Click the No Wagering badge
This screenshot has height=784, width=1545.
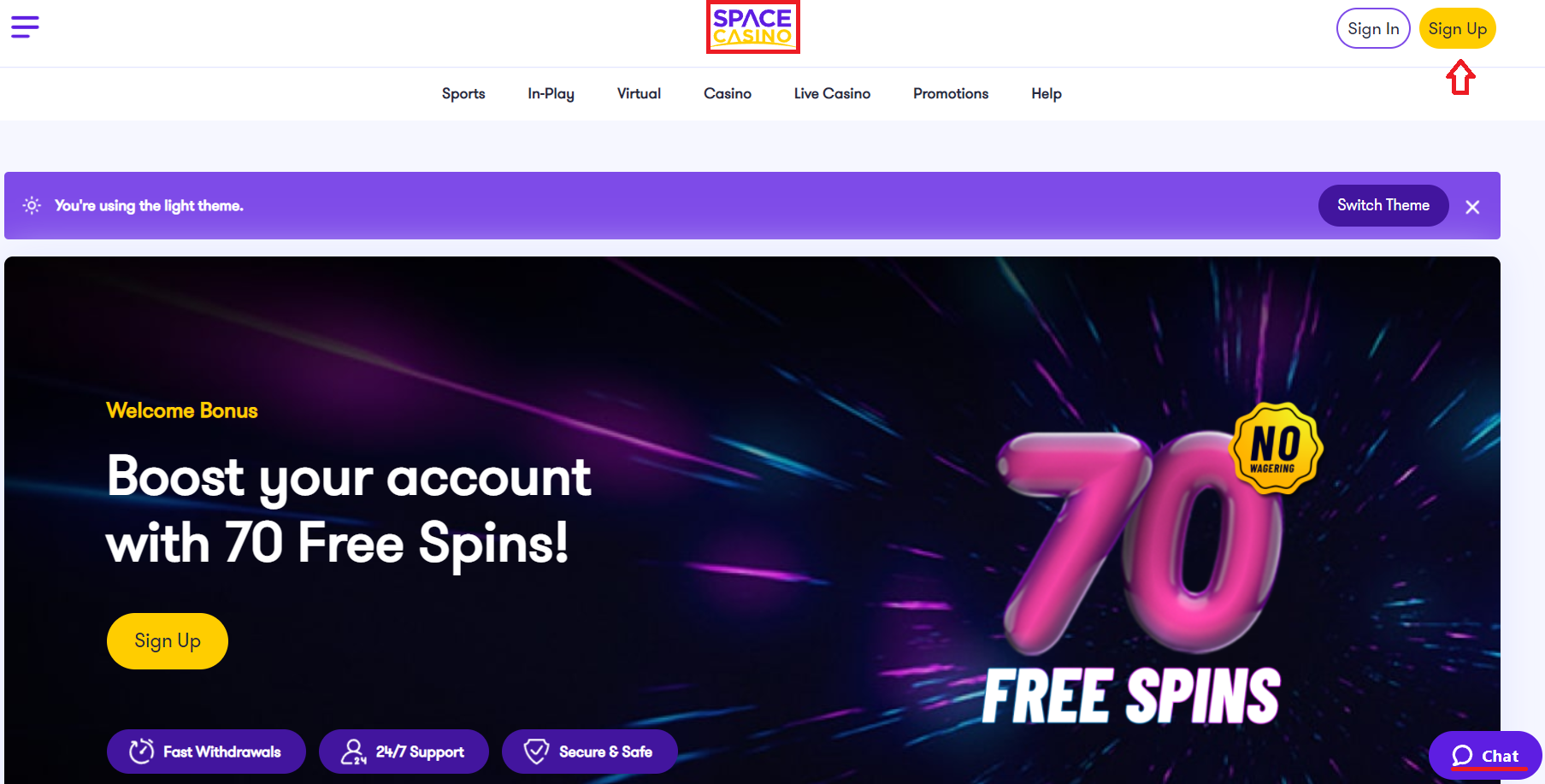[1275, 448]
